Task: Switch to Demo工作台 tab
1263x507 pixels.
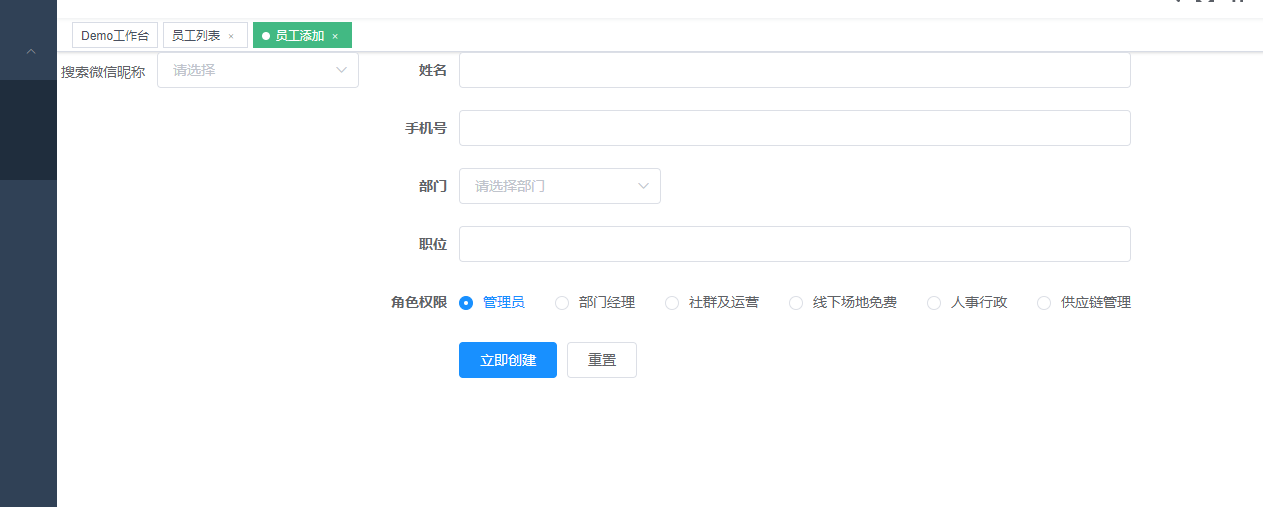Action: coord(115,35)
